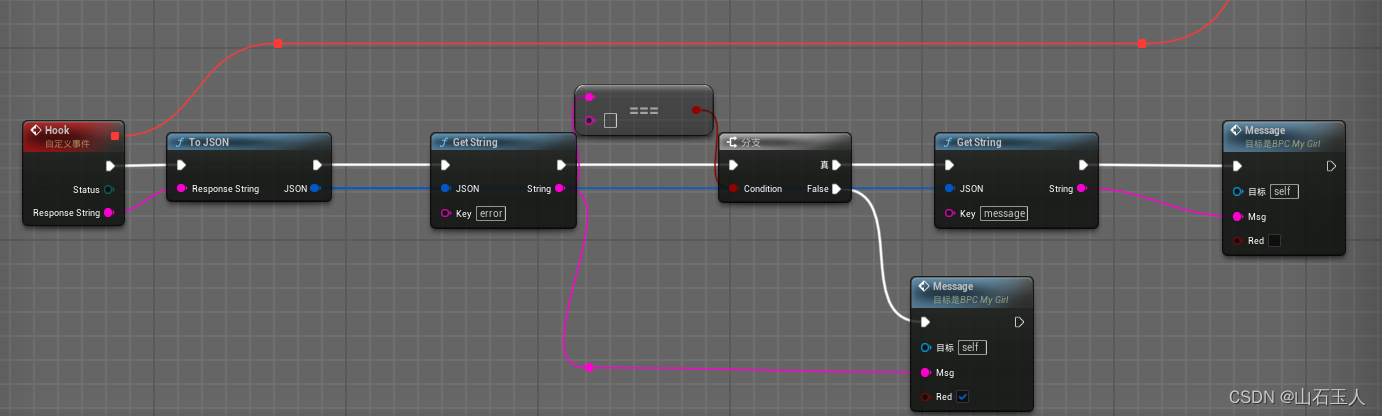1382x416 pixels.
Task: Click the Status output pin on Hook
Action: coord(109,189)
